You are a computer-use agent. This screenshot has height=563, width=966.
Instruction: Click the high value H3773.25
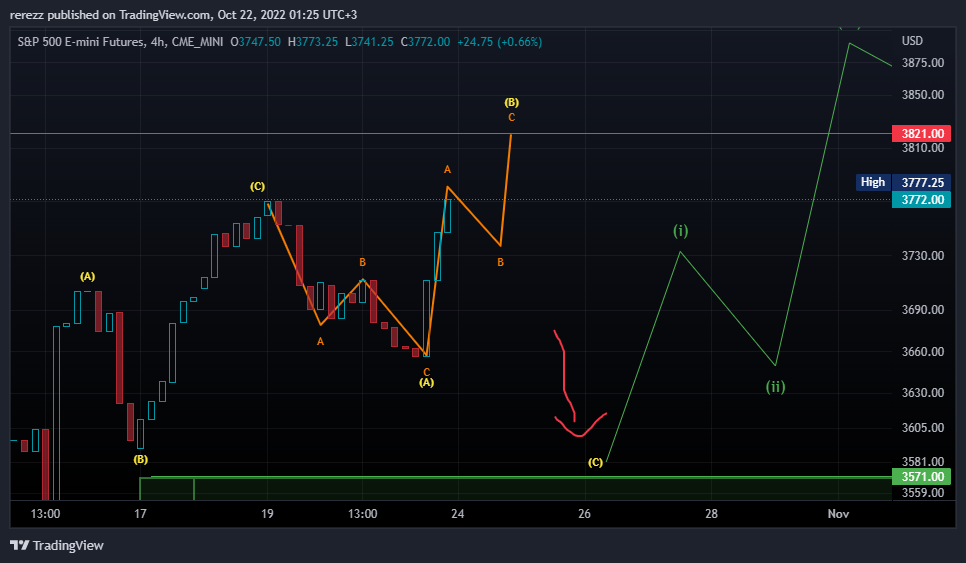click(313, 42)
